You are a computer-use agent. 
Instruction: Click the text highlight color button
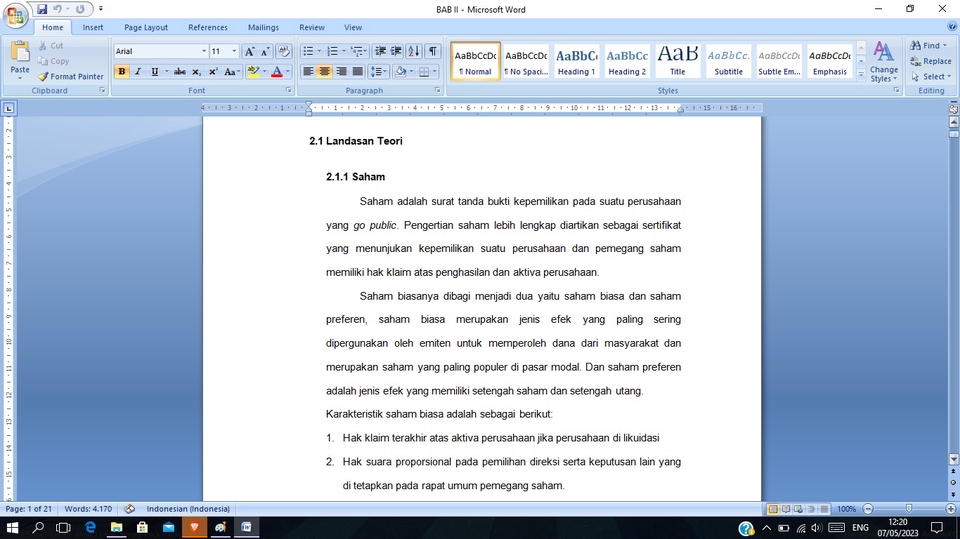coord(253,72)
